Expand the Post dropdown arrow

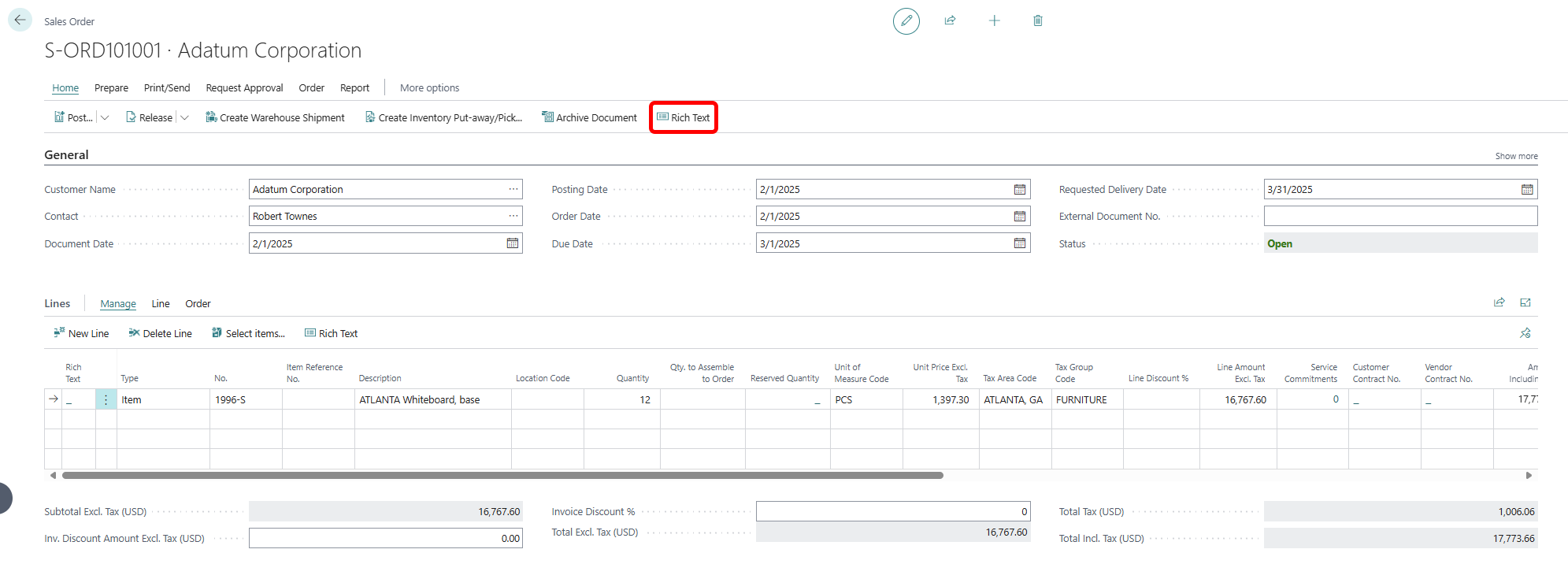tap(105, 117)
